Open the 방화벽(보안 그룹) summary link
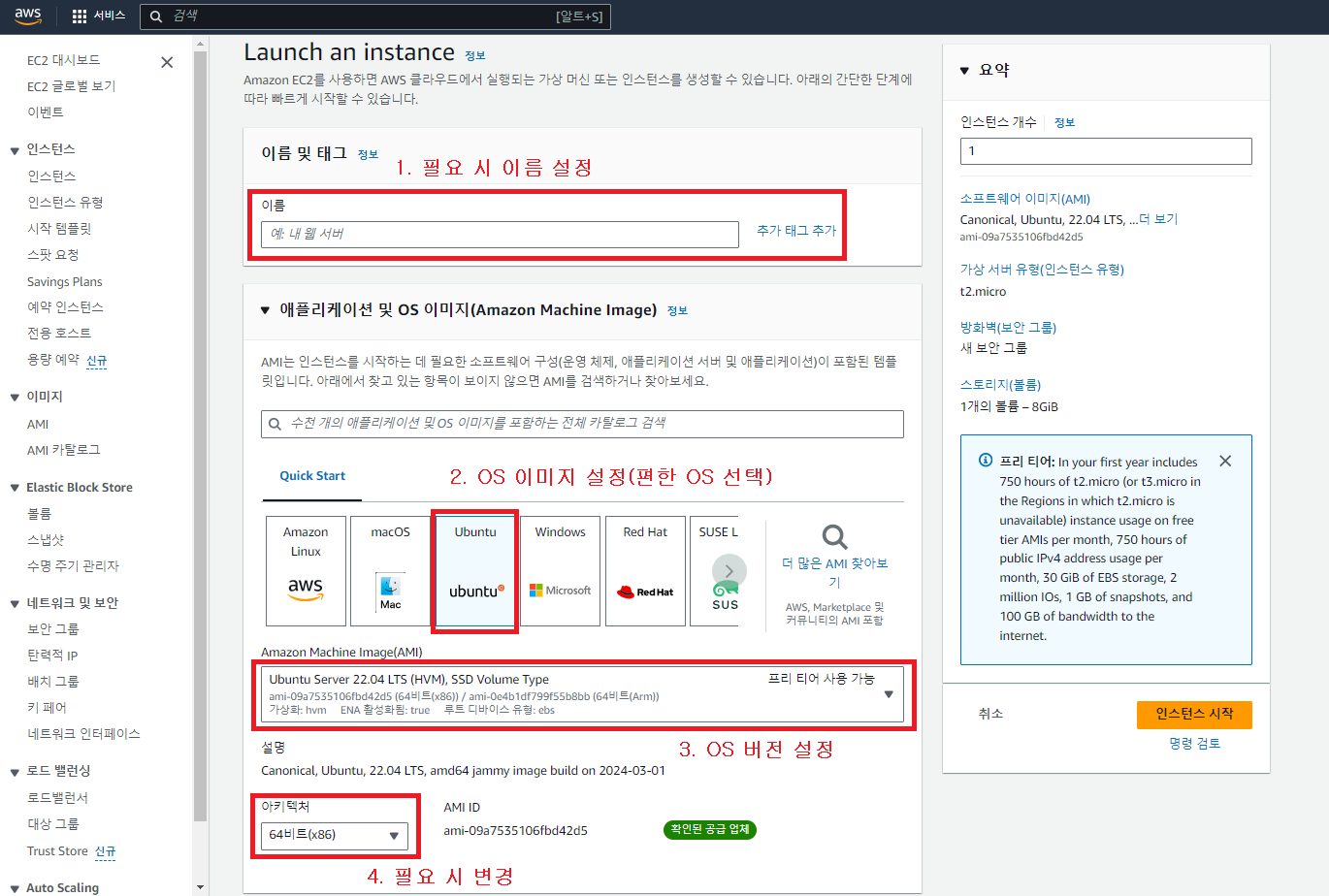The width and height of the screenshot is (1329, 896). [x=1008, y=328]
